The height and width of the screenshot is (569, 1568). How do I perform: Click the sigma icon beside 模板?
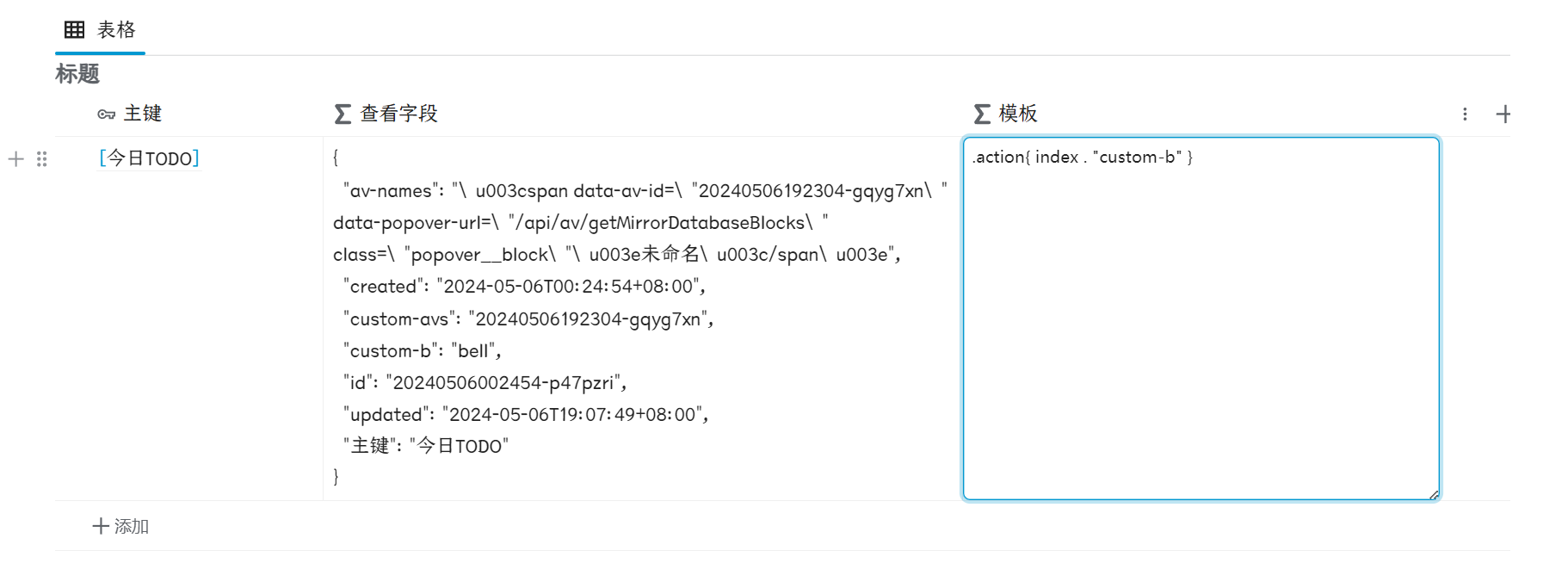pyautogui.click(x=982, y=114)
